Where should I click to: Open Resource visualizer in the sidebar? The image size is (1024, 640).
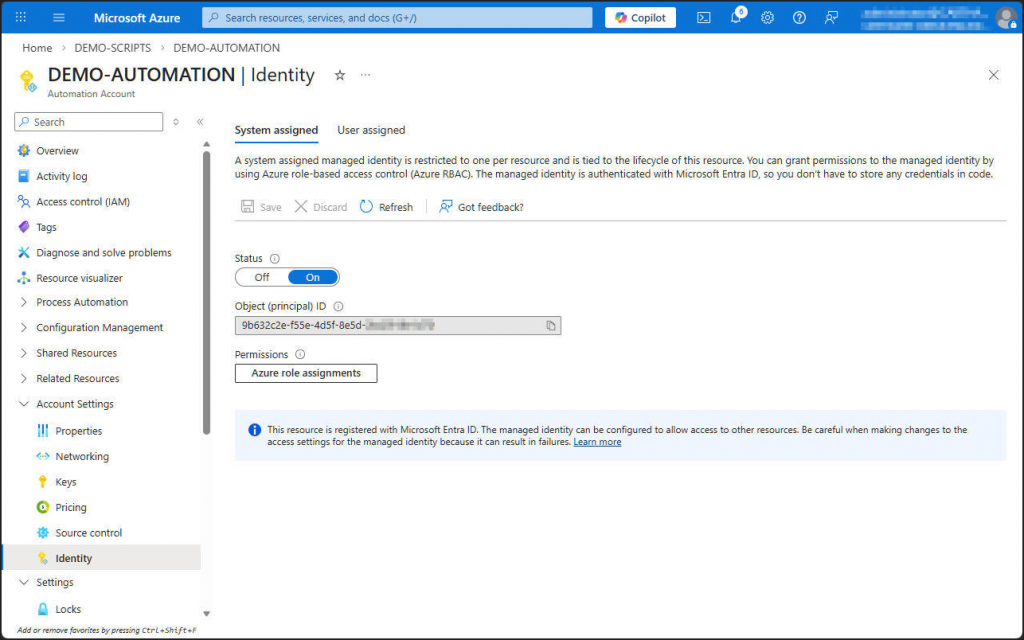point(78,277)
